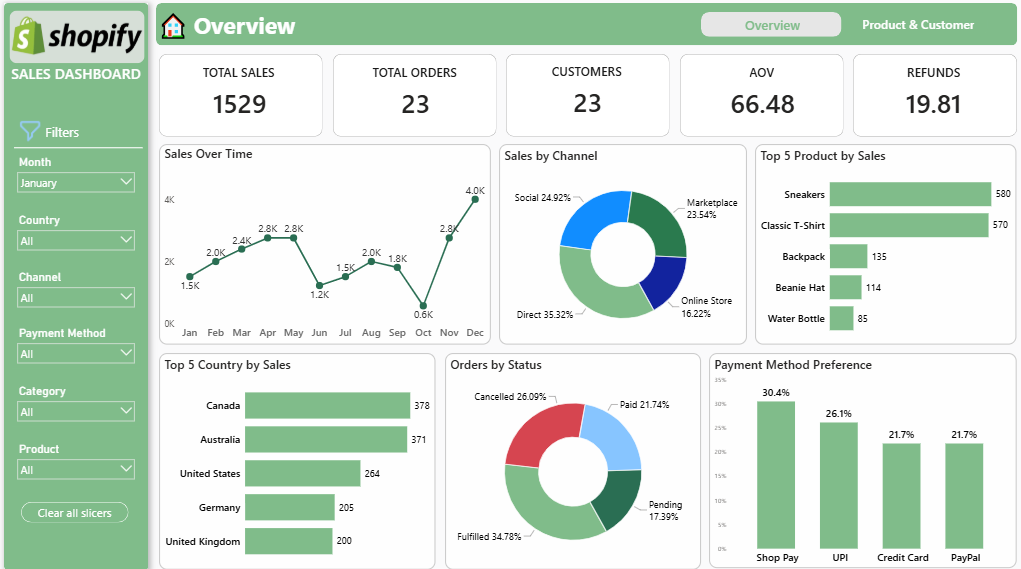Image resolution: width=1021 pixels, height=569 pixels.
Task: Click the Classic T-Shirt sales bar
Action: pos(909,225)
